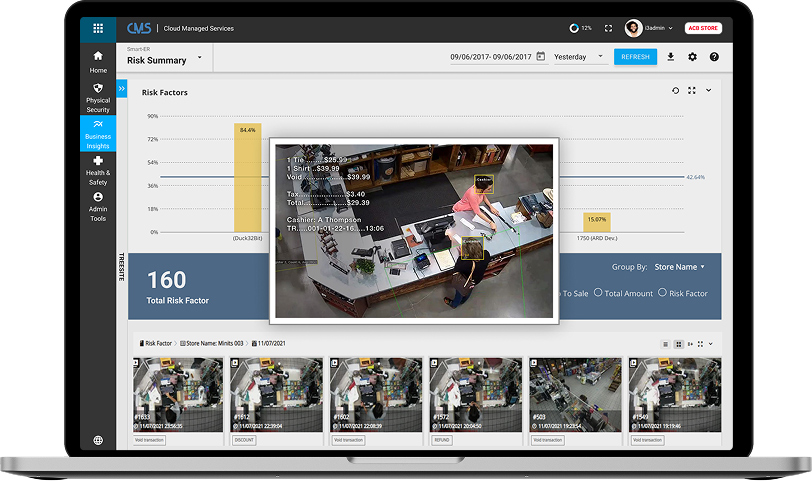Click the download icon in the toolbar
Image resolution: width=812 pixels, height=481 pixels.
[x=671, y=57]
